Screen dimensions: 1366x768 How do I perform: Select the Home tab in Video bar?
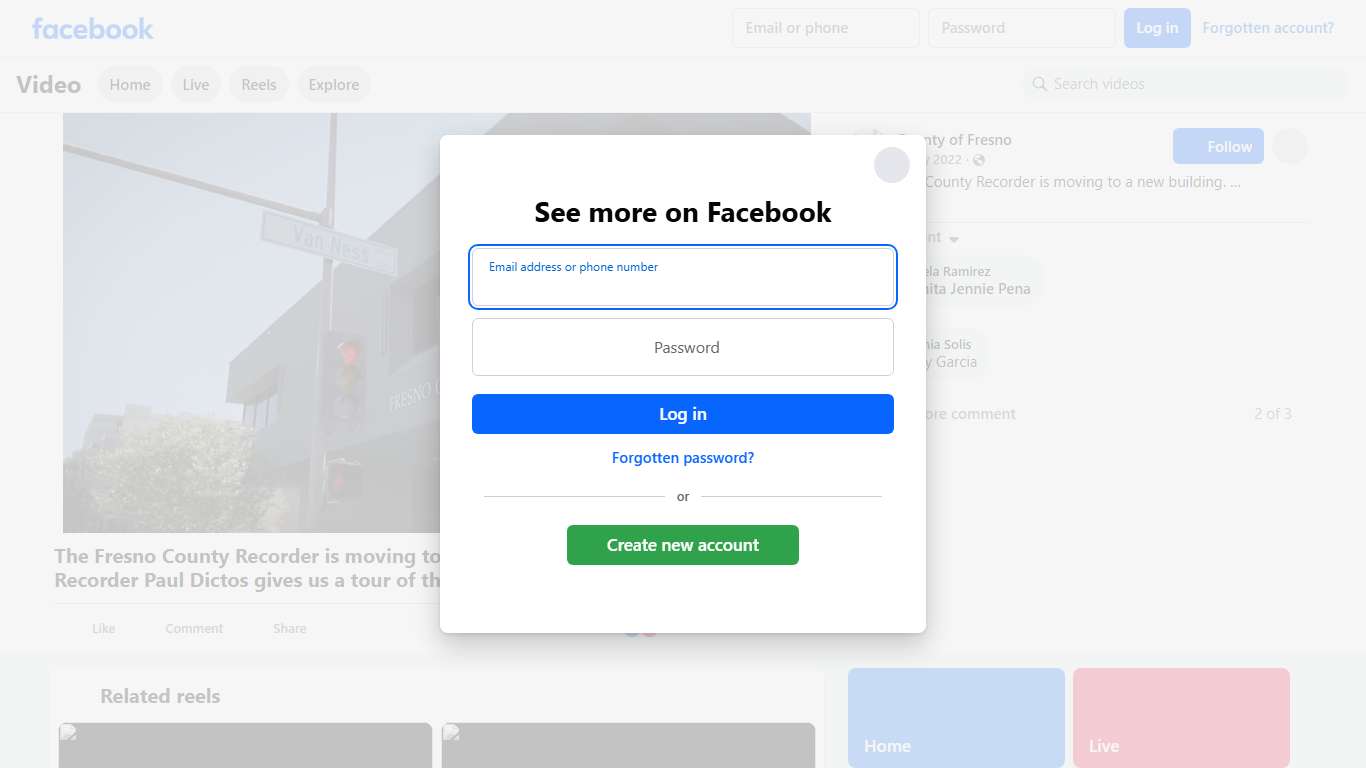[130, 85]
